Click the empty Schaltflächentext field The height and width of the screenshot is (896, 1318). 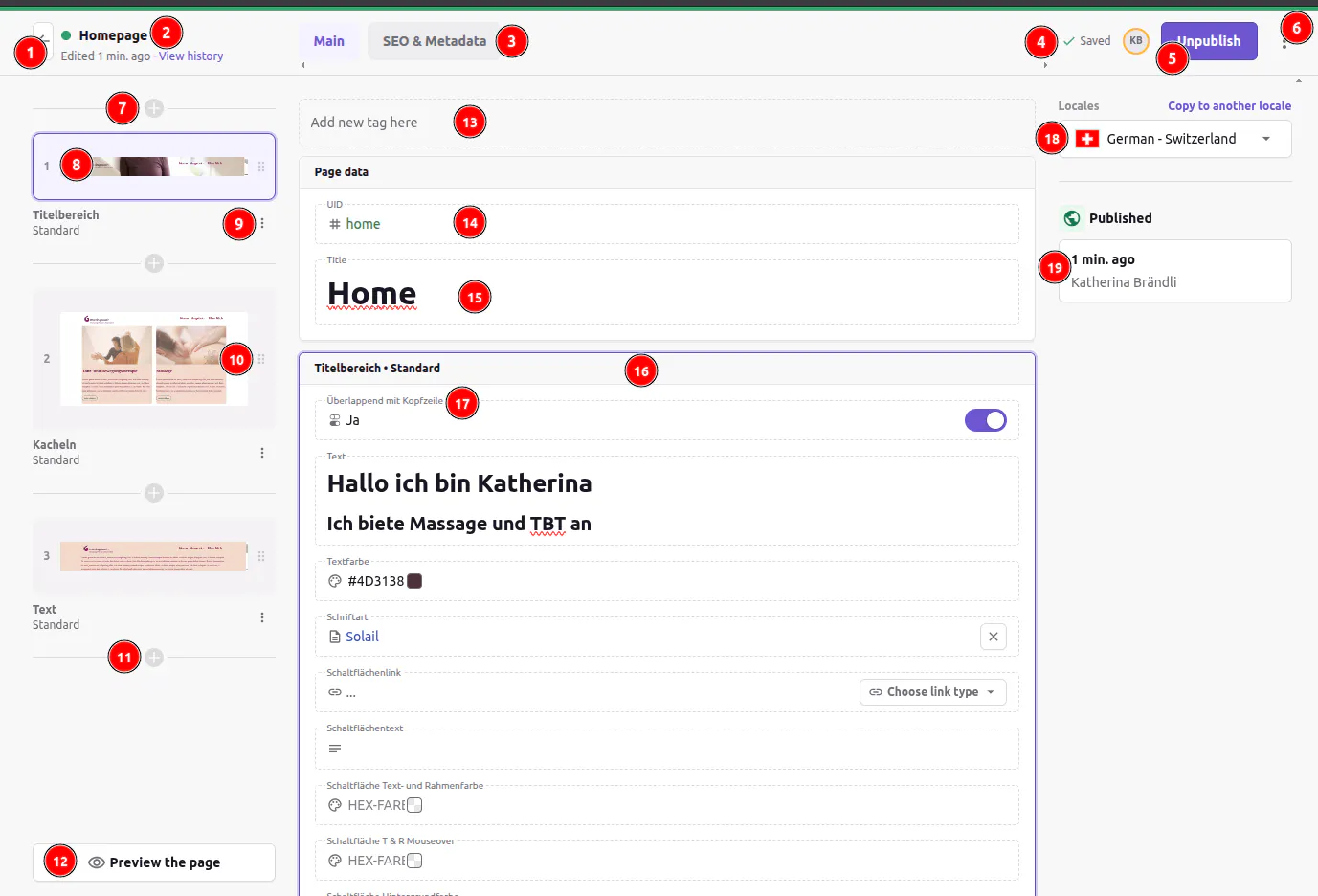(667, 749)
